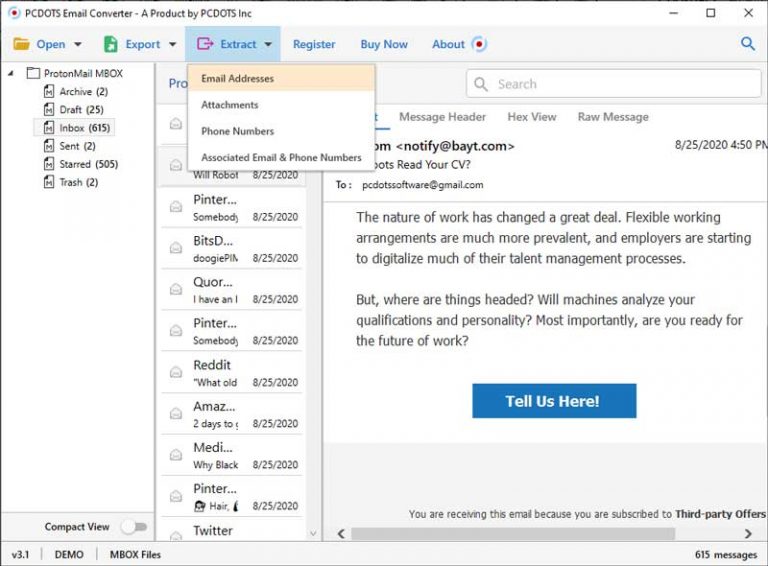Click the horizontal scrollbar thumb in preview
768x566 pixels.
tap(513, 533)
